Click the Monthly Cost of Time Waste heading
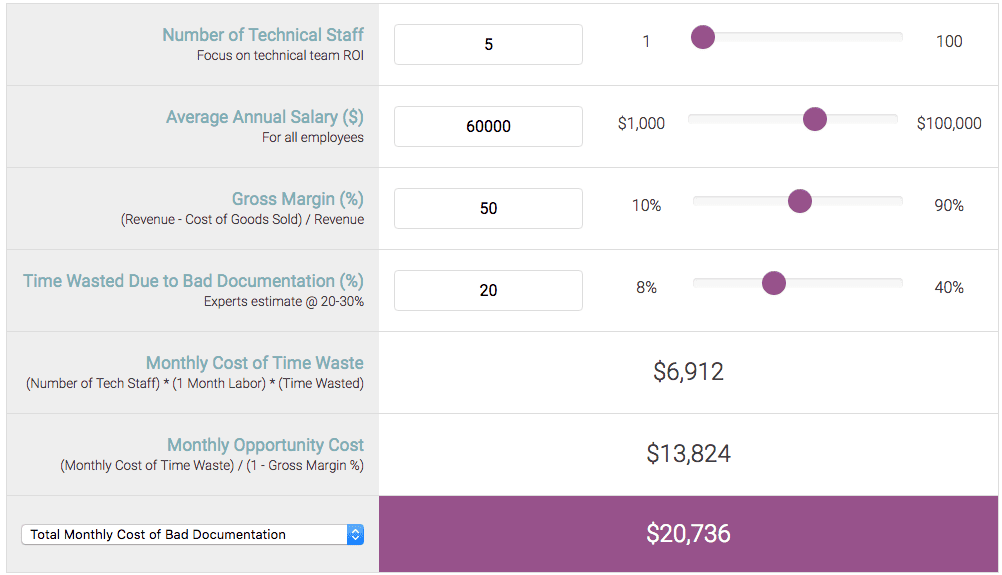Viewport: 1002px width, 575px height. [254, 363]
